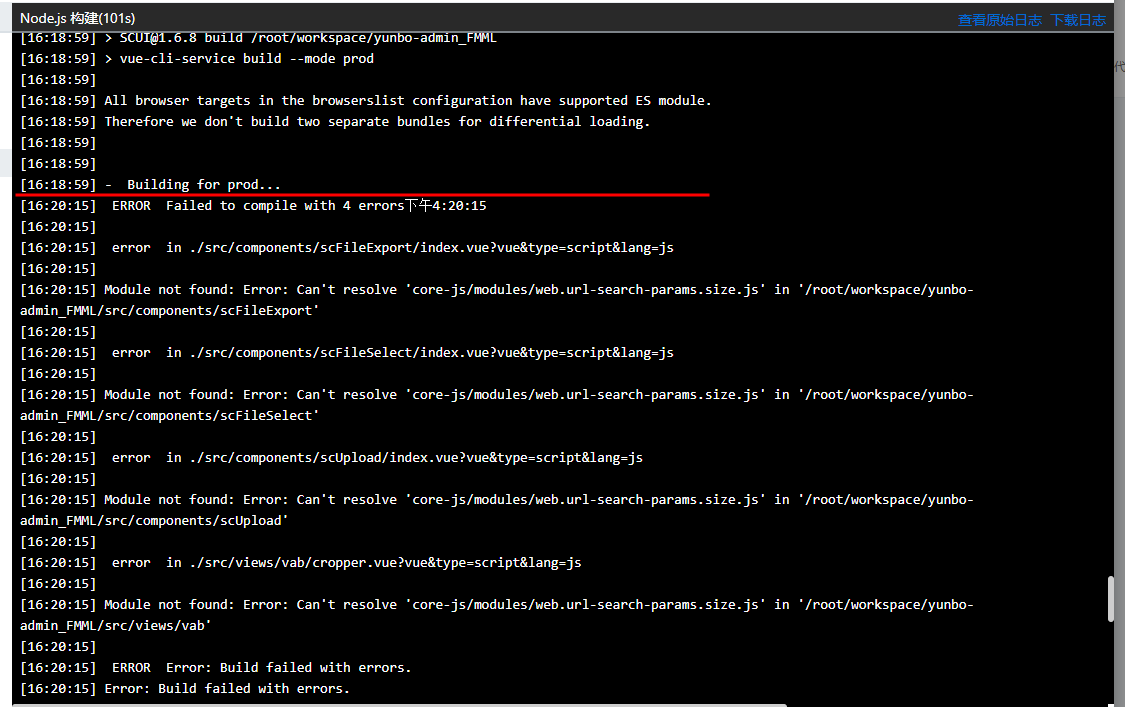
Task: Click the 'vue-cli-service build --mode prod' line
Action: [197, 59]
